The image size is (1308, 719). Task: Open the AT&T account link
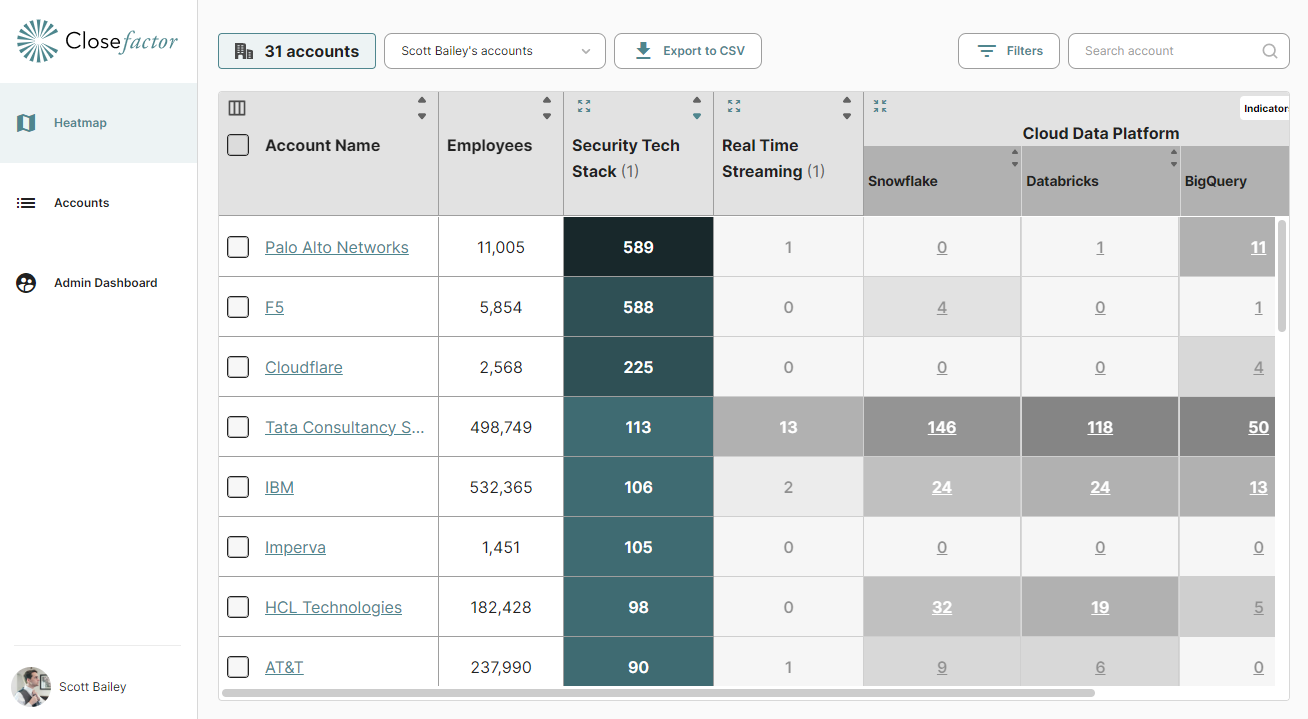tap(284, 667)
